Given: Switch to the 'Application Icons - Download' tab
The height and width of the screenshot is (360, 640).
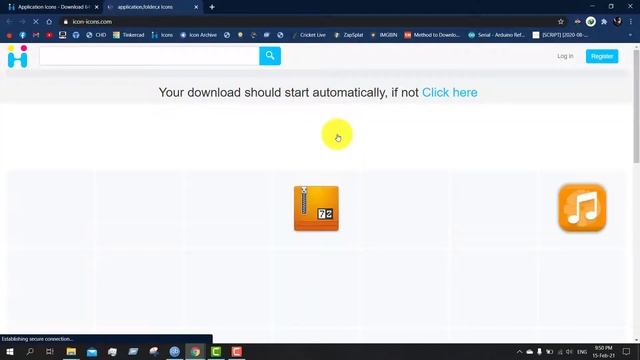Looking at the screenshot, I should tap(53, 7).
